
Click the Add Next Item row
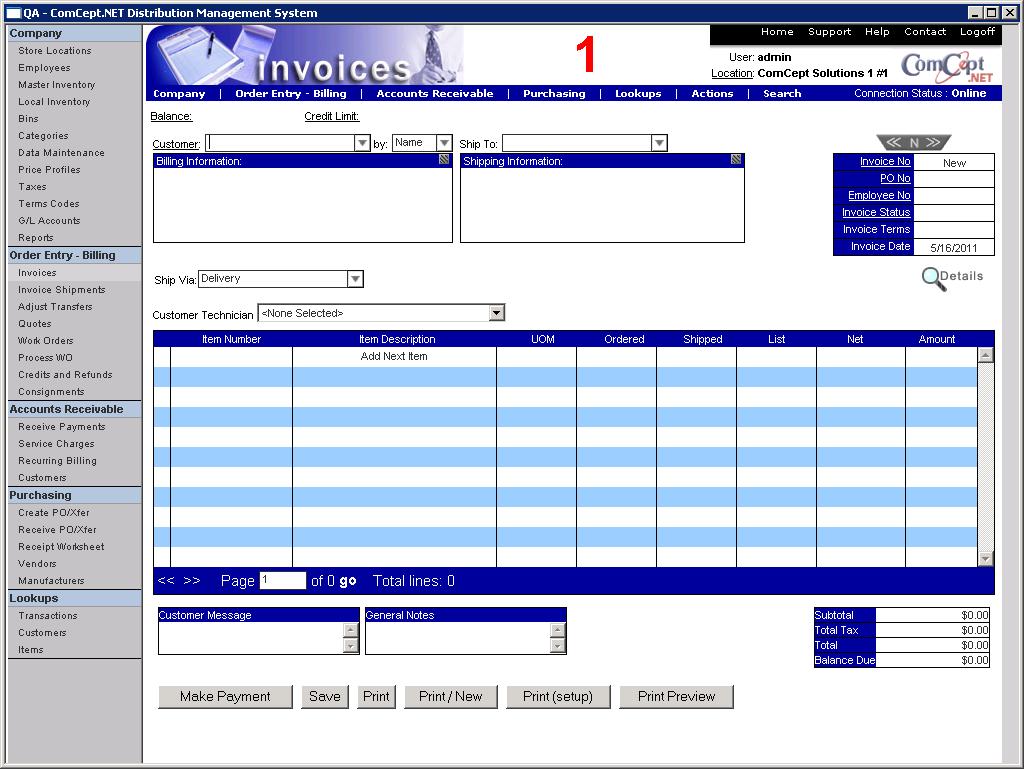click(x=394, y=356)
